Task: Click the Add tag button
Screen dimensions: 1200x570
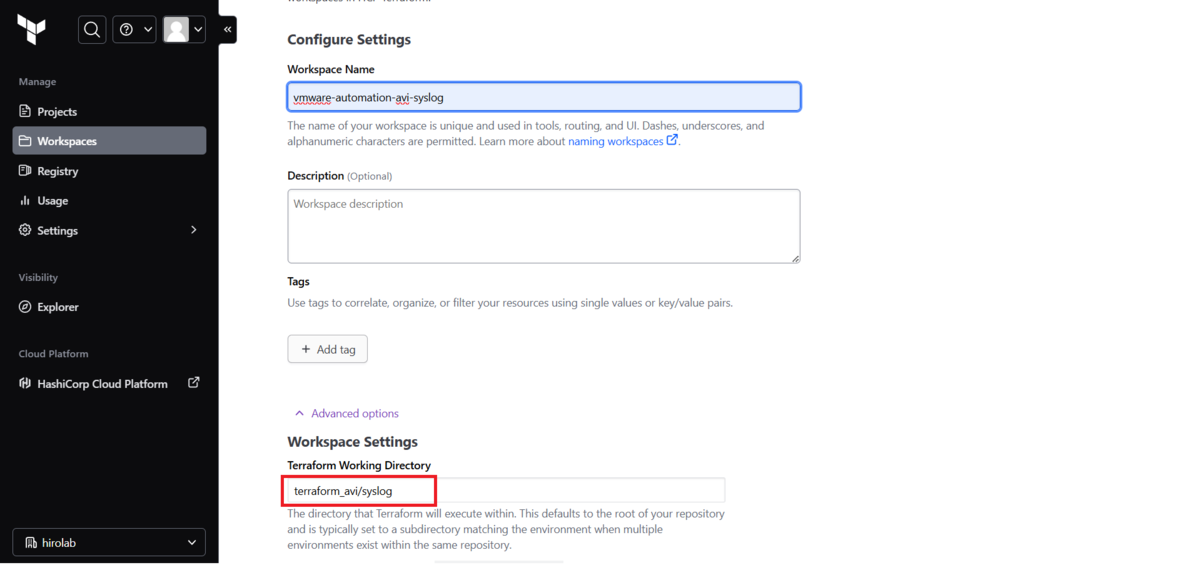Action: [x=328, y=349]
